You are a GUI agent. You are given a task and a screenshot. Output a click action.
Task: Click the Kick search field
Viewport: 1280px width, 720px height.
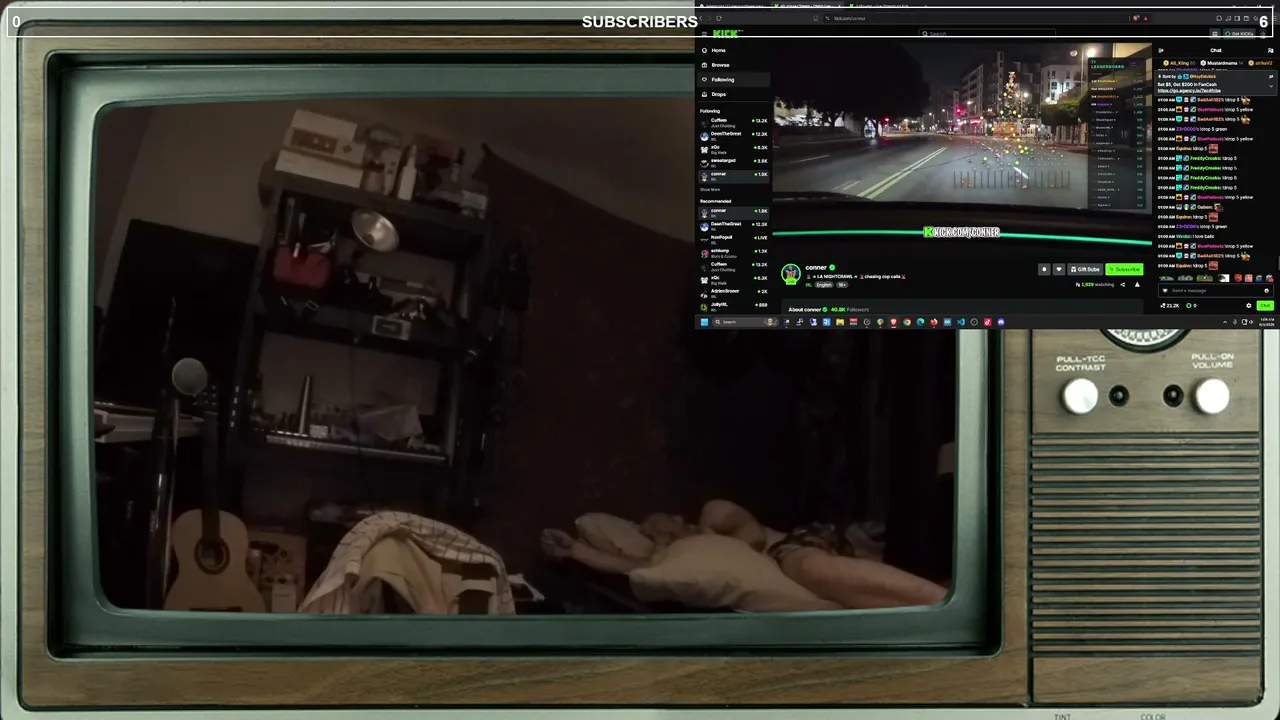click(x=988, y=33)
